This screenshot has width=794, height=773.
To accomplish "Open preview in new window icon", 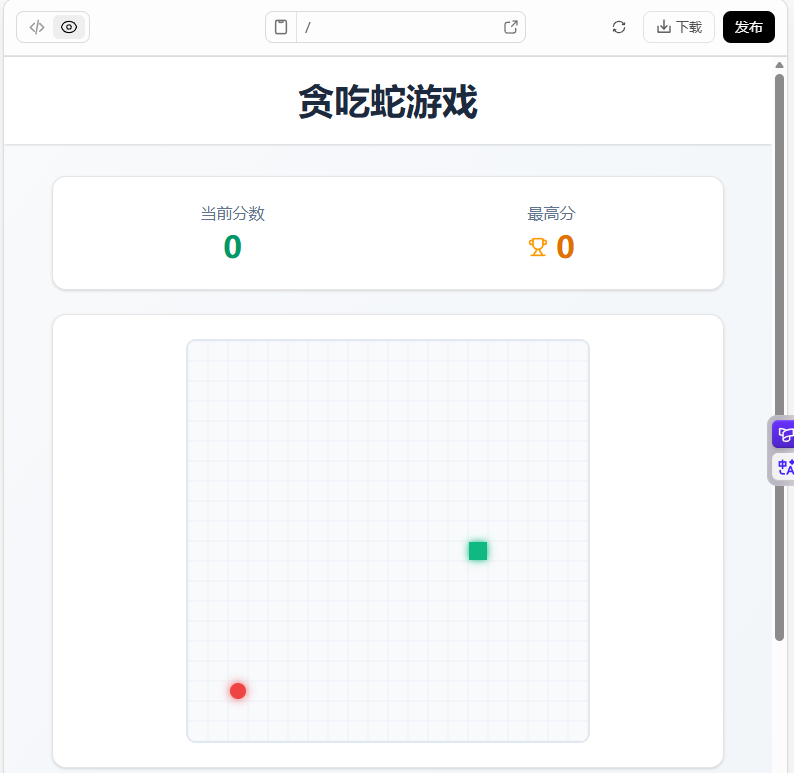I will click(x=511, y=27).
